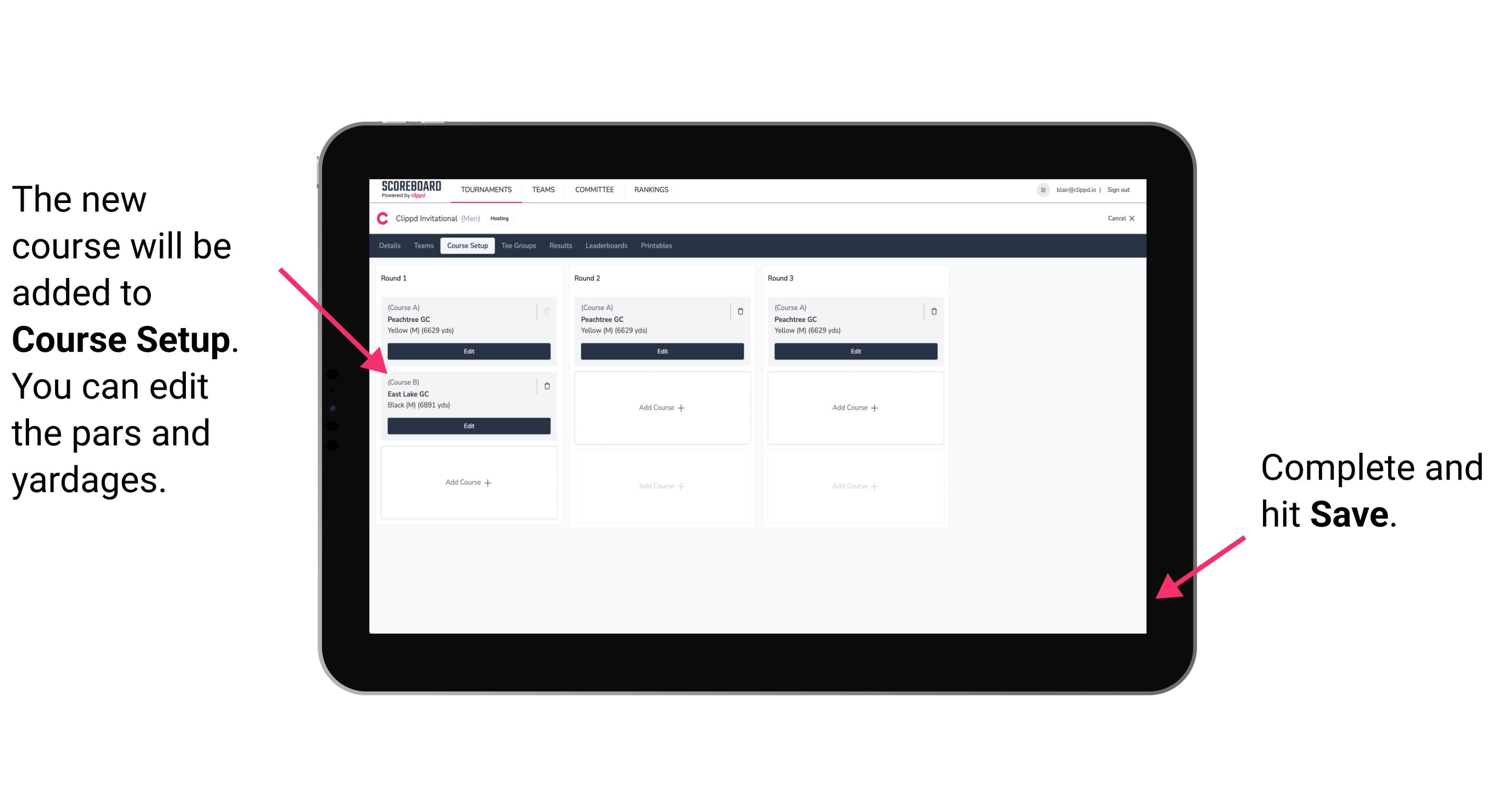The image size is (1510, 812).
Task: Open the Results tab
Action: (560, 245)
